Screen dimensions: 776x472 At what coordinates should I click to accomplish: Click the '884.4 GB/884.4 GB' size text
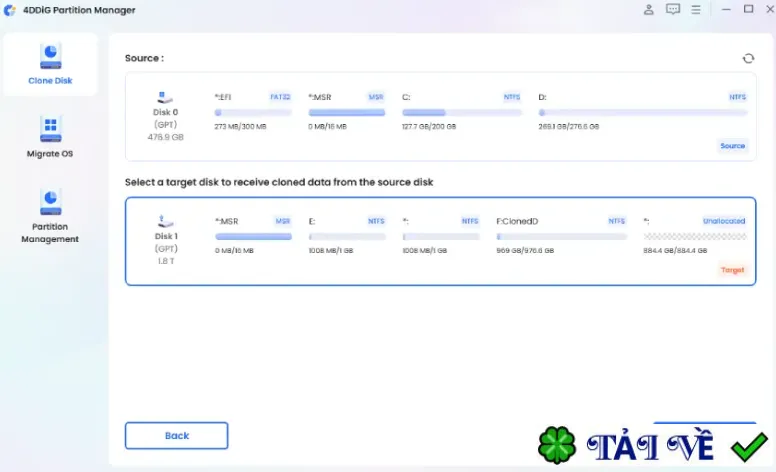[x=675, y=251]
